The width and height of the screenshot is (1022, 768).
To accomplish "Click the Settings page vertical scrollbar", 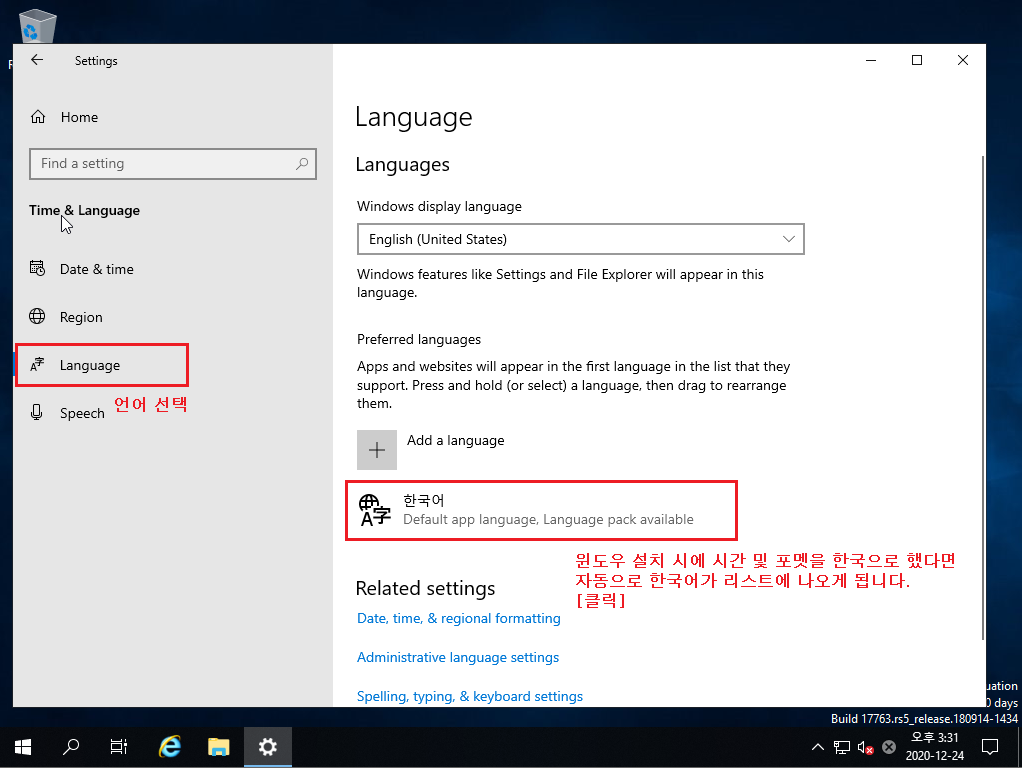I will [982, 398].
